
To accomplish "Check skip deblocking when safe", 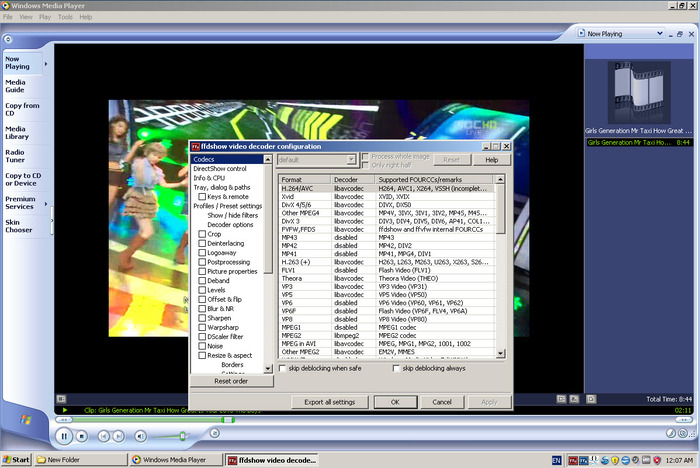I will coord(282,368).
